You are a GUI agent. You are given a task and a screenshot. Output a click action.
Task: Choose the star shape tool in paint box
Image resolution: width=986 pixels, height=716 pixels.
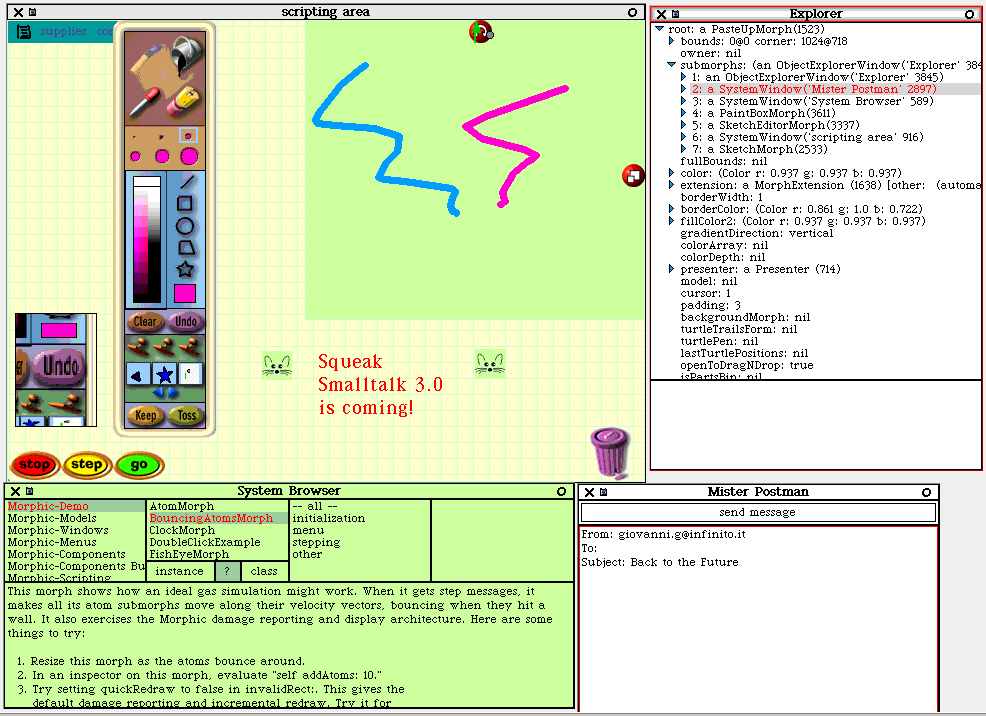point(185,270)
